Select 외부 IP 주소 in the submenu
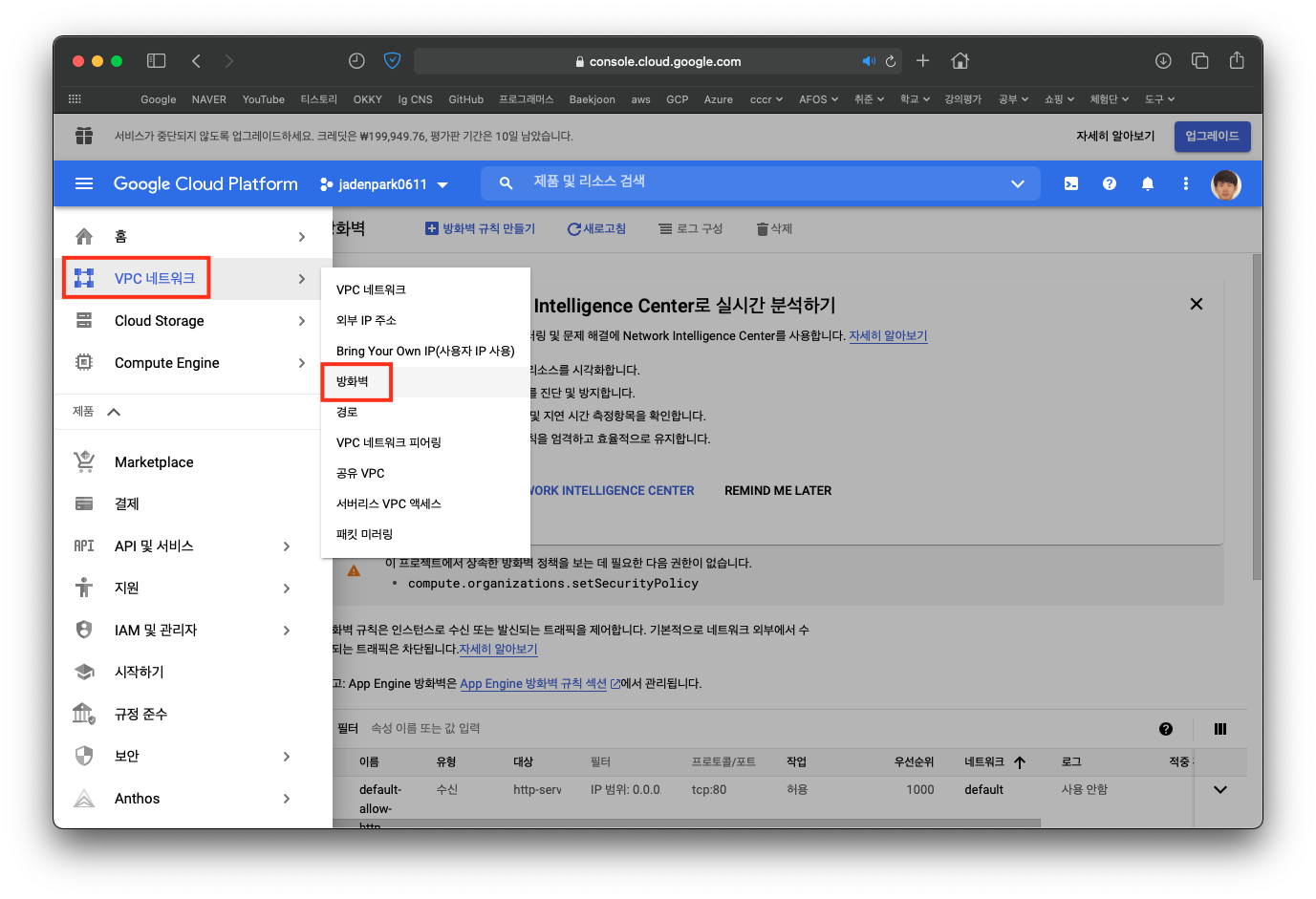 (x=366, y=320)
